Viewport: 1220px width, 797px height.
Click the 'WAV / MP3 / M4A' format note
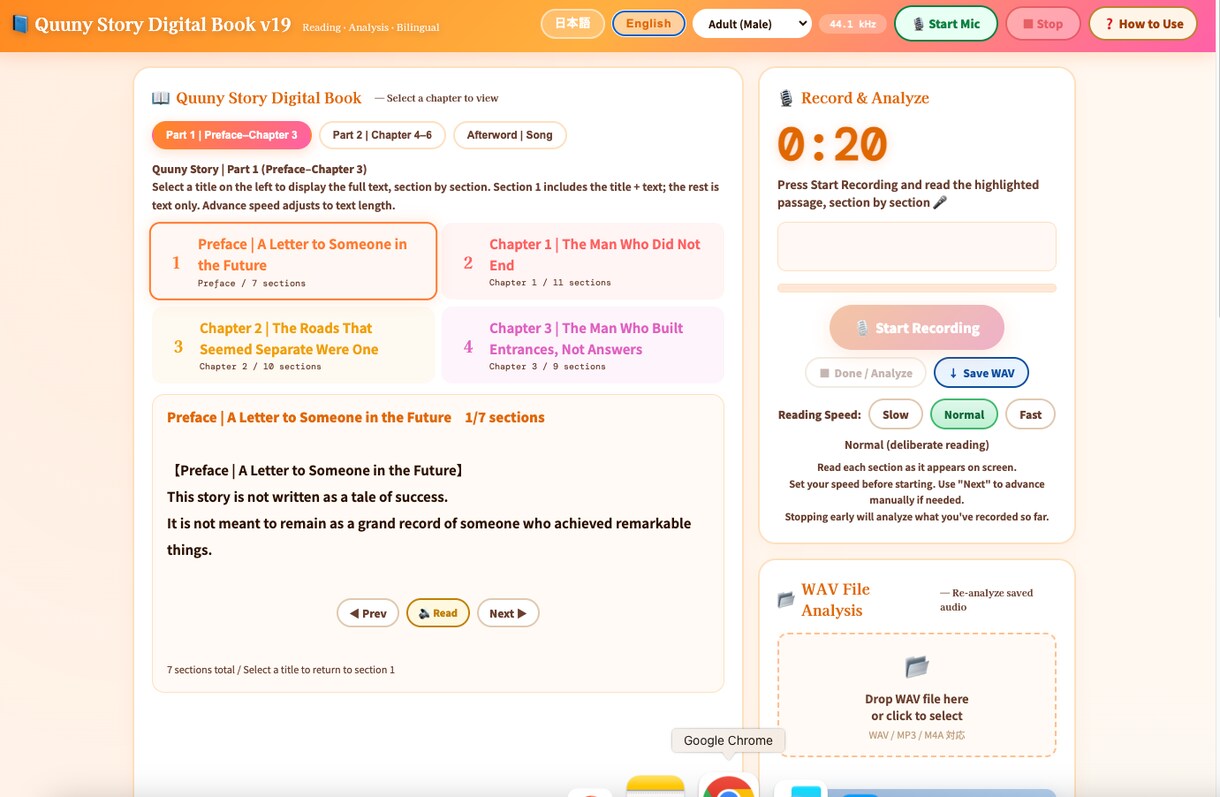point(917,736)
